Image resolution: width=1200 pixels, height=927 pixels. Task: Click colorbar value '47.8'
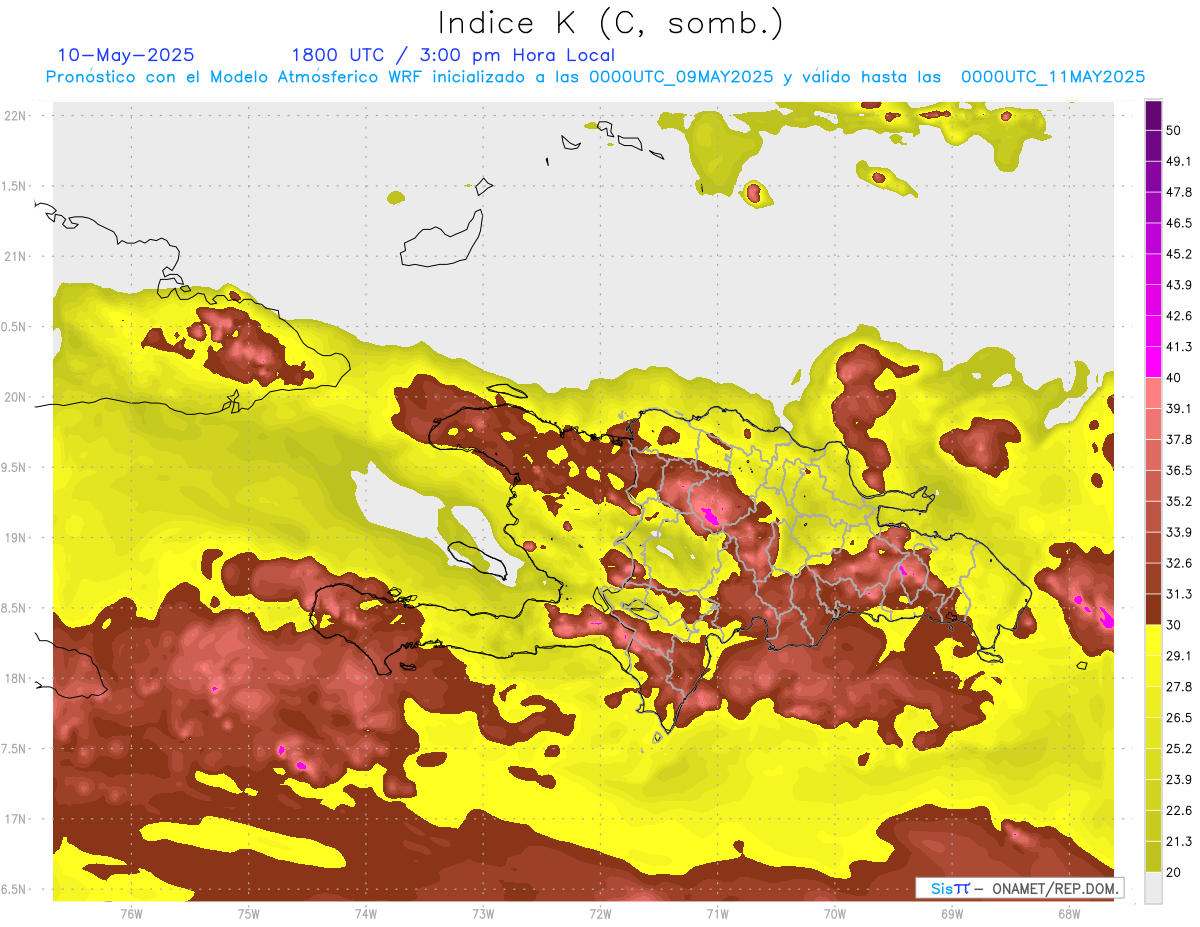tap(1179, 192)
